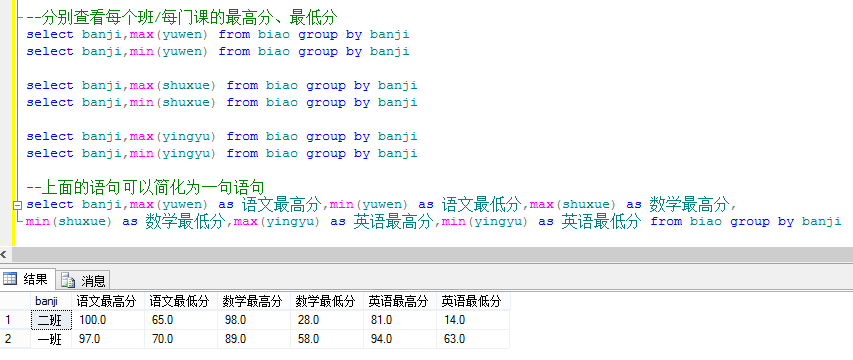Place cursor in the min(yingyu) from biao line
This screenshot has width=853, height=360.
point(221,153)
